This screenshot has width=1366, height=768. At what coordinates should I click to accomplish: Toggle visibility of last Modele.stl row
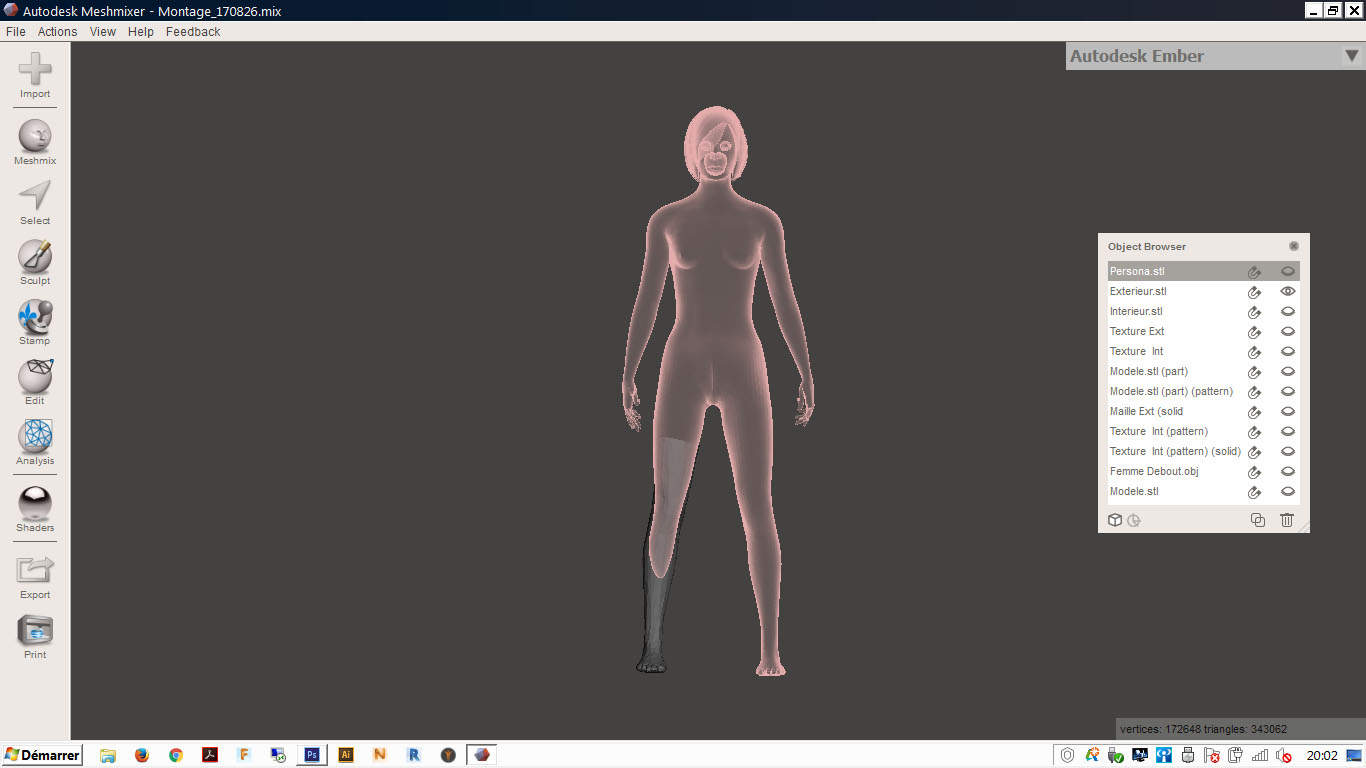[x=1288, y=491]
